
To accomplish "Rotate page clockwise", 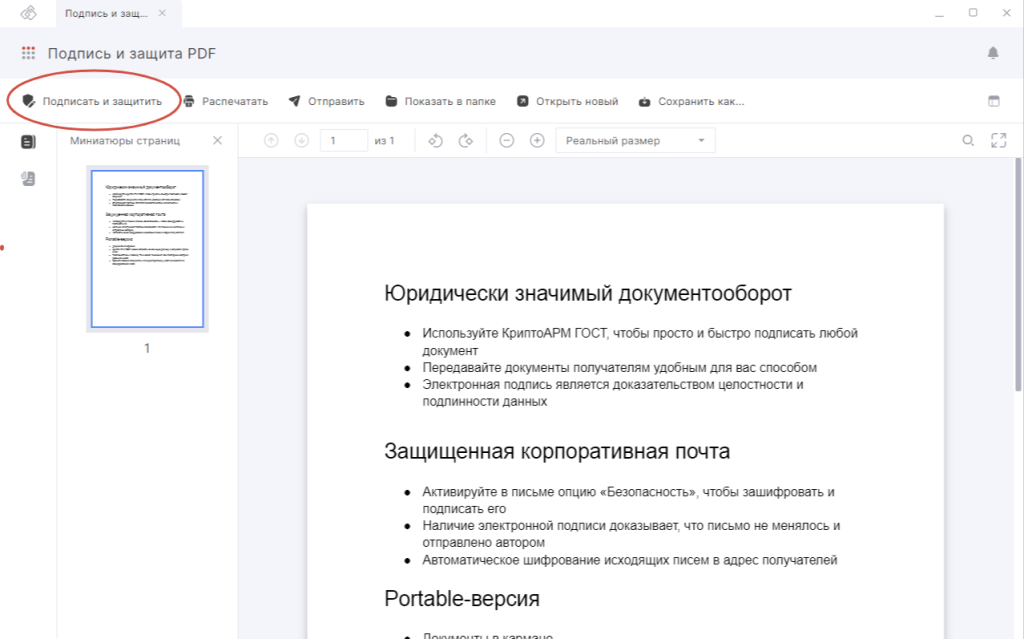I will 466,140.
